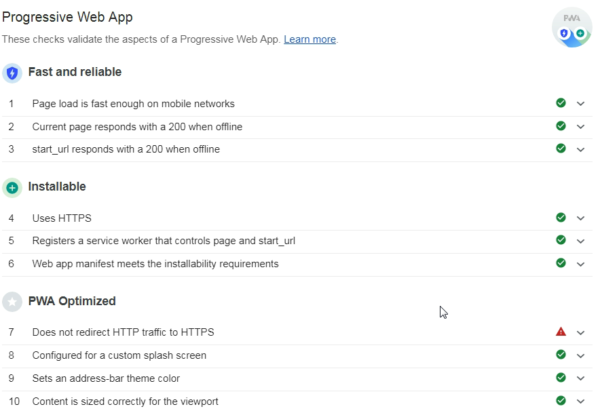Viewport: 600px width, 411px height.
Task: Expand the address-bar theme color chevron
Action: pyautogui.click(x=580, y=378)
